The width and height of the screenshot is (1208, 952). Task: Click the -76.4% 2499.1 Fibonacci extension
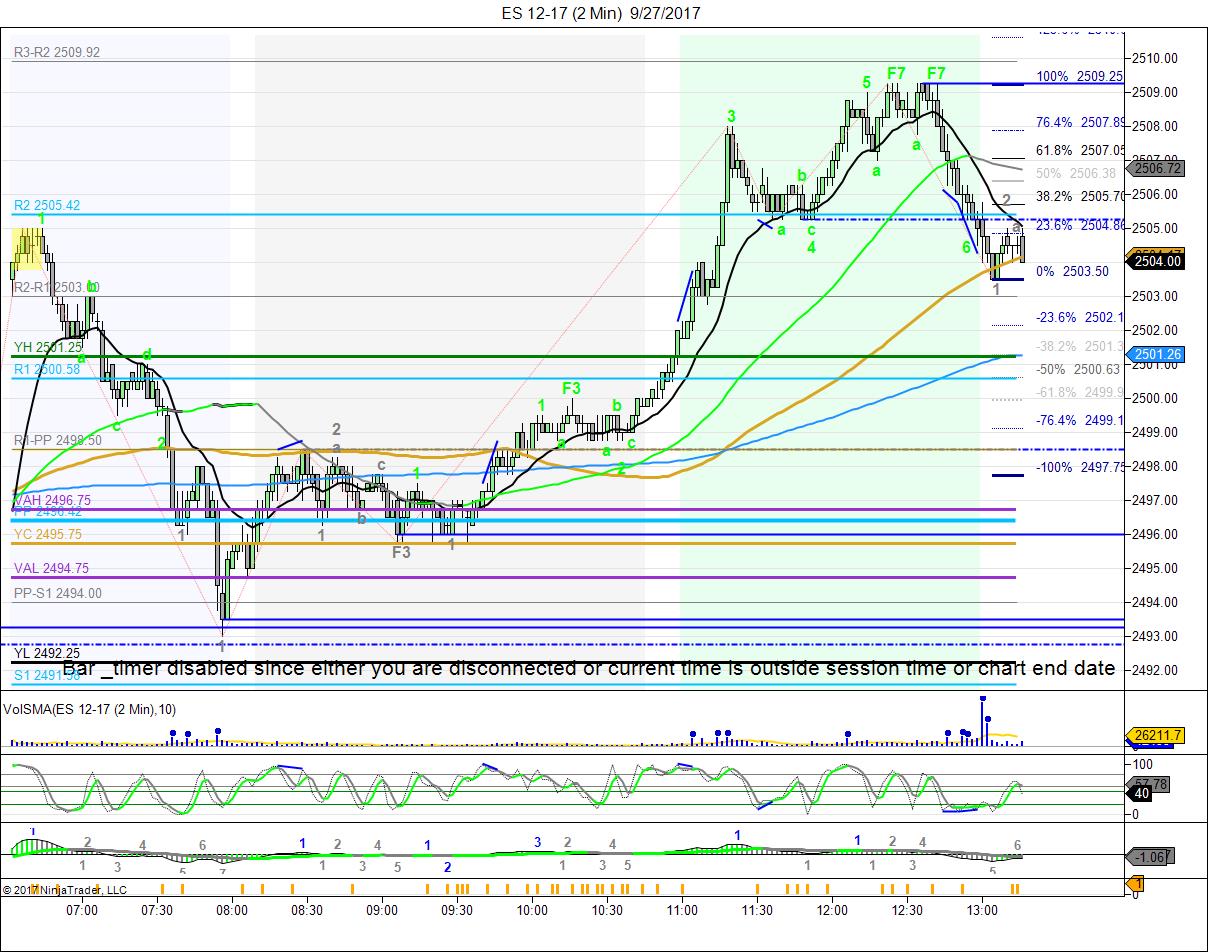pos(1081,420)
